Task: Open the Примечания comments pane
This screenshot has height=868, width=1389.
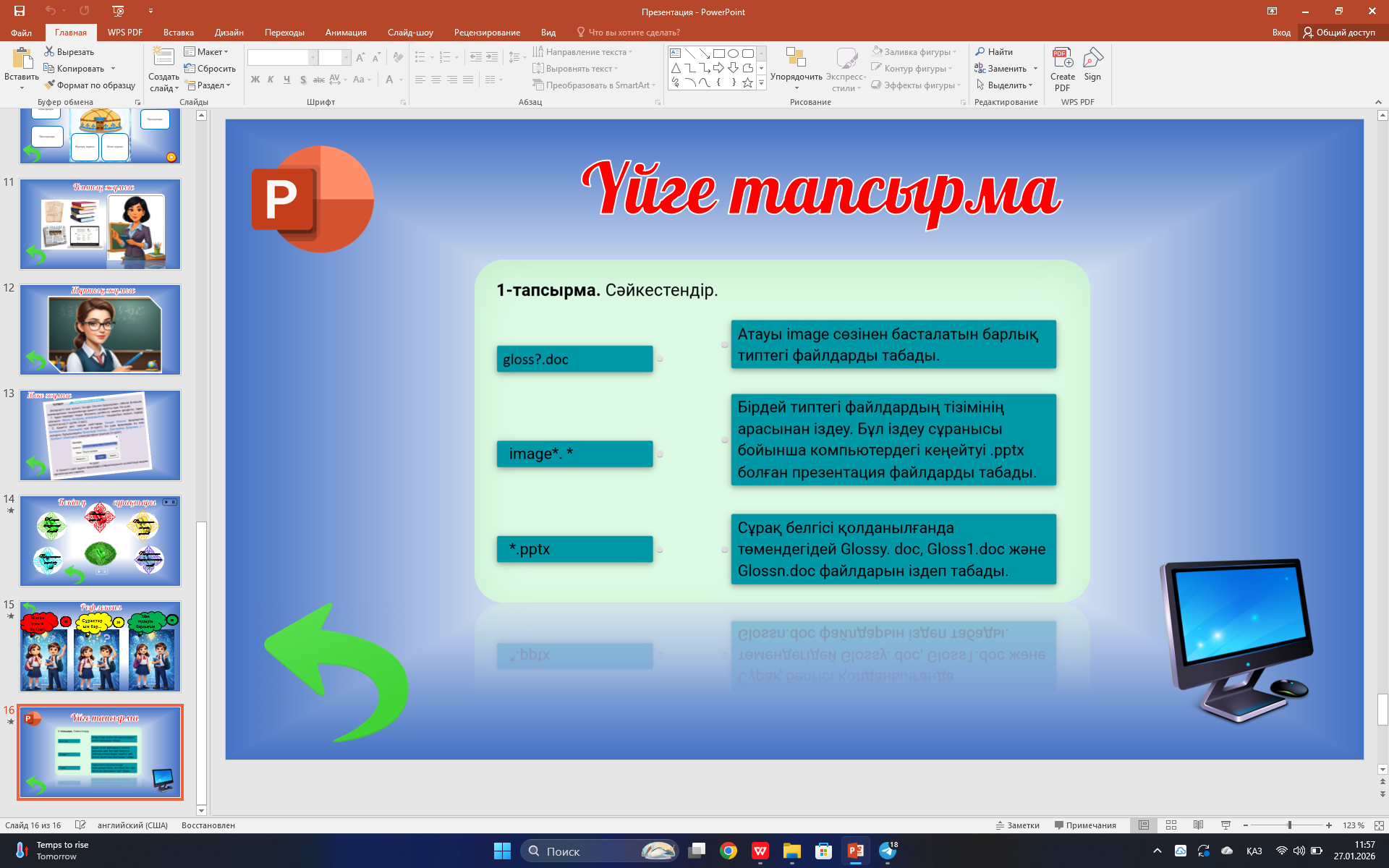Action: (1085, 825)
